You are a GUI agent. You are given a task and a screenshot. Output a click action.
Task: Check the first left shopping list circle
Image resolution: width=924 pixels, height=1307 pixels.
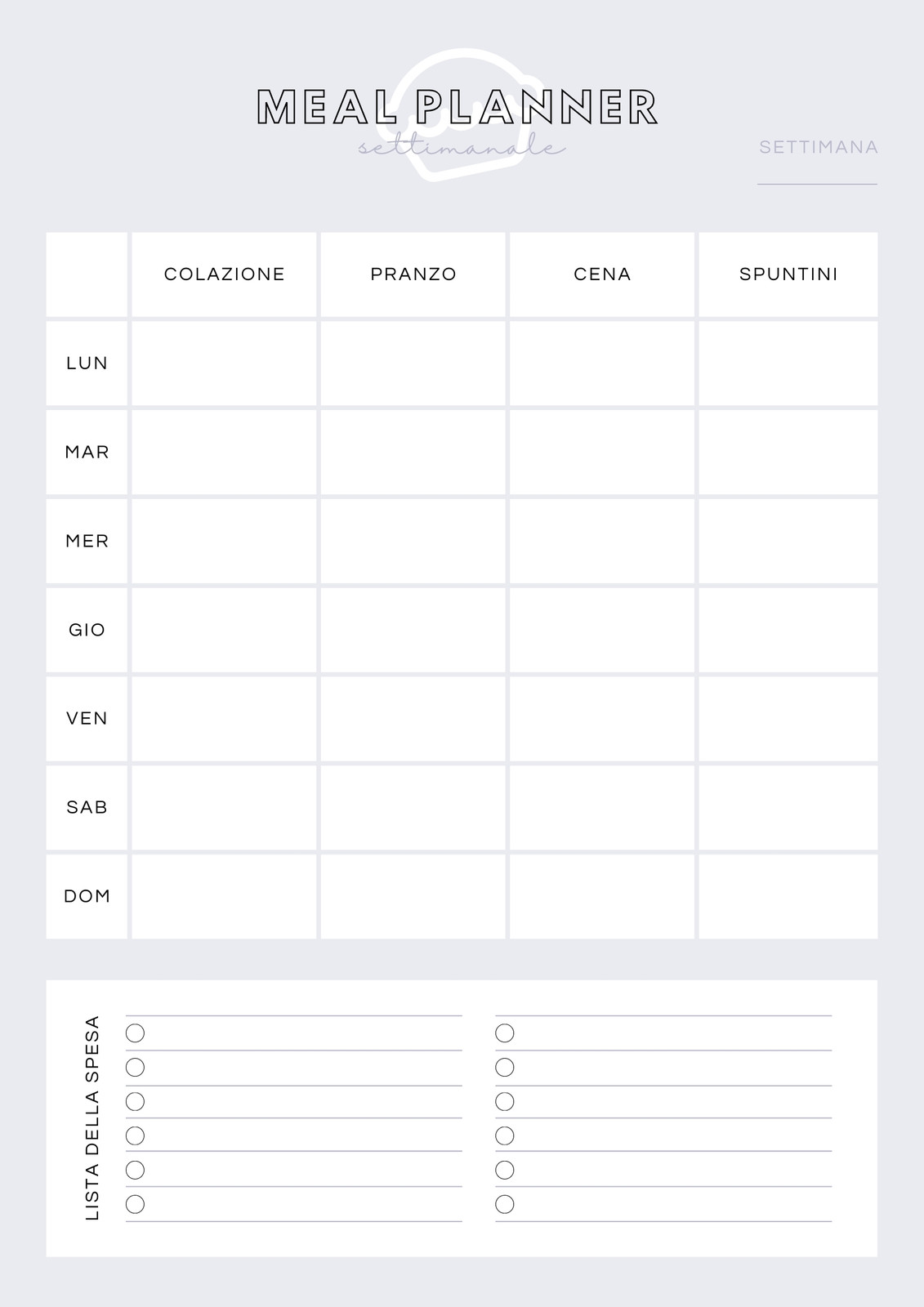[135, 1033]
